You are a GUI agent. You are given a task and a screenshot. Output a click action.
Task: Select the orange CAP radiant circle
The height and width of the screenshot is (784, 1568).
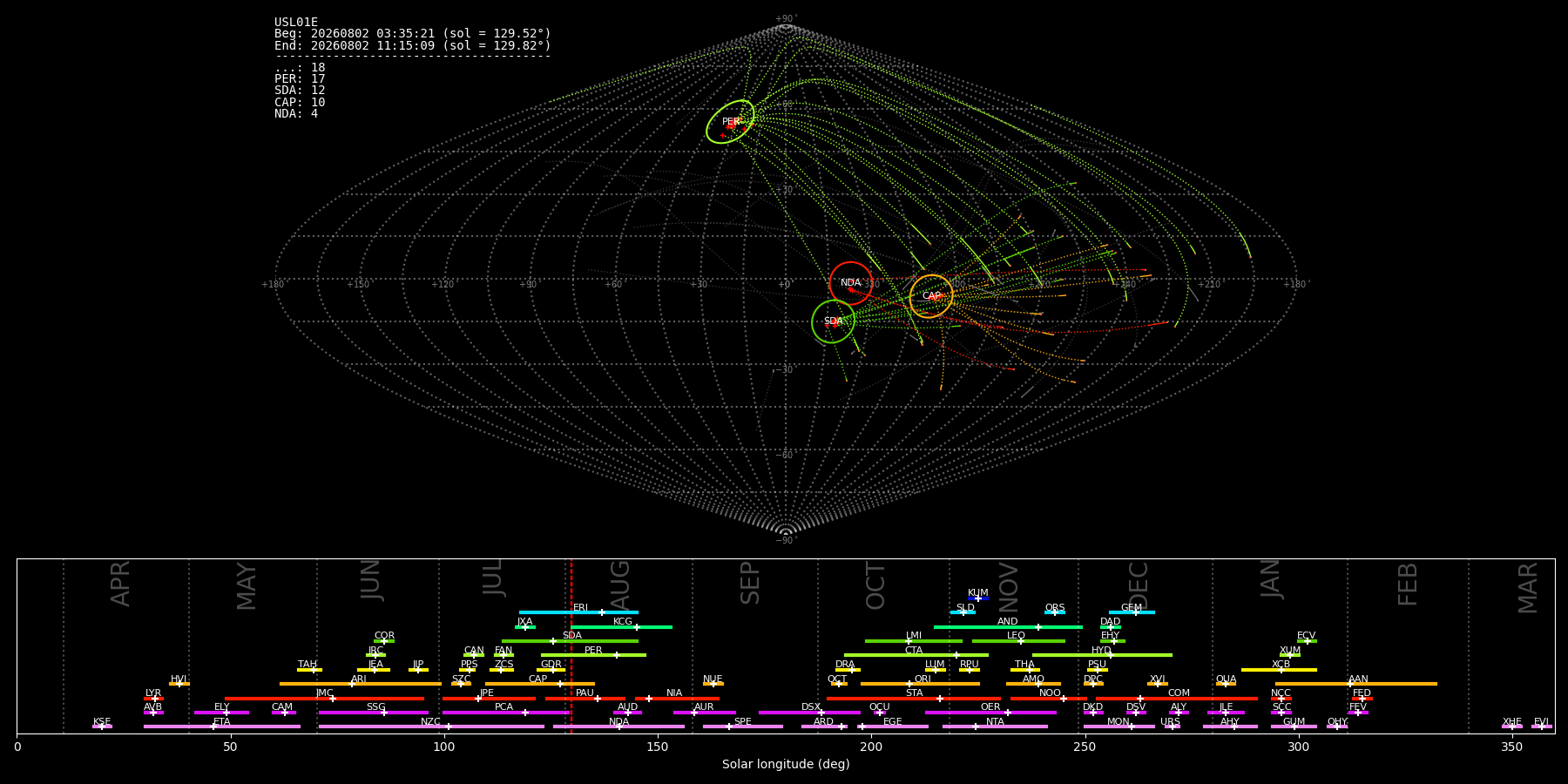click(x=931, y=296)
